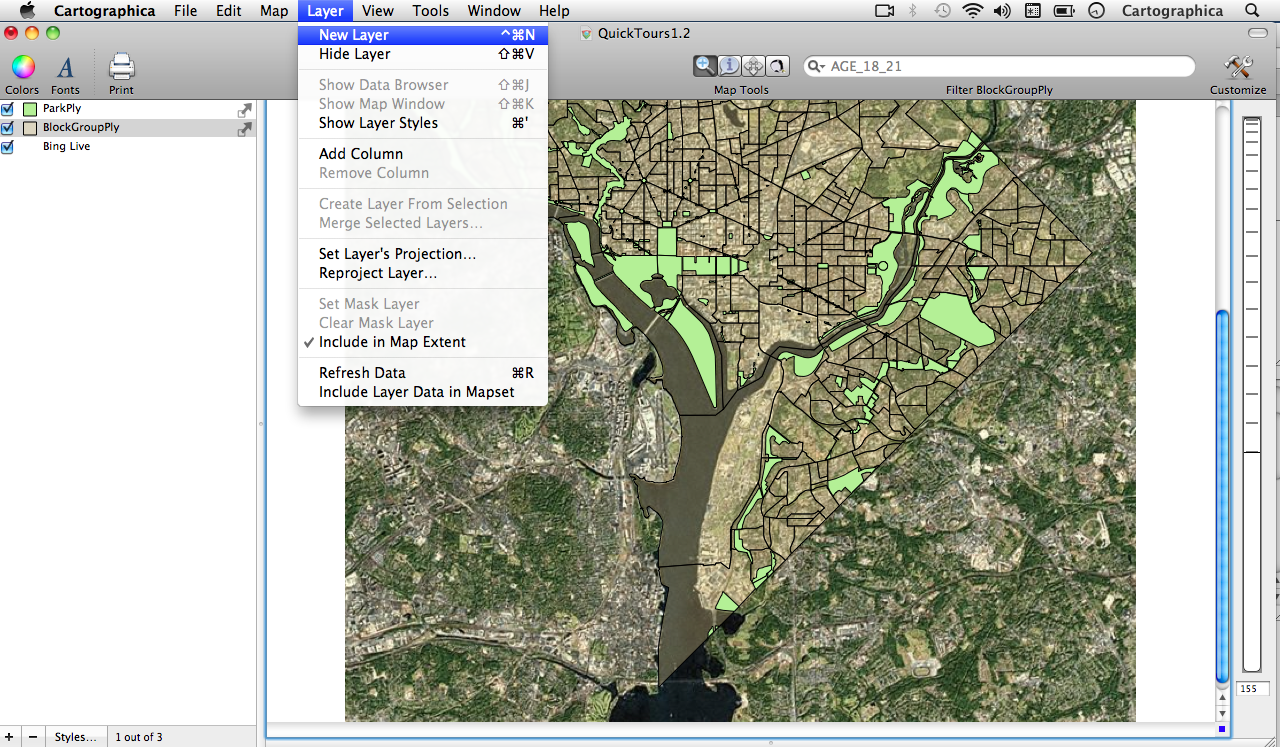Image resolution: width=1280 pixels, height=747 pixels.
Task: Choose Show Layer Styles menu item
Action: tap(378, 123)
